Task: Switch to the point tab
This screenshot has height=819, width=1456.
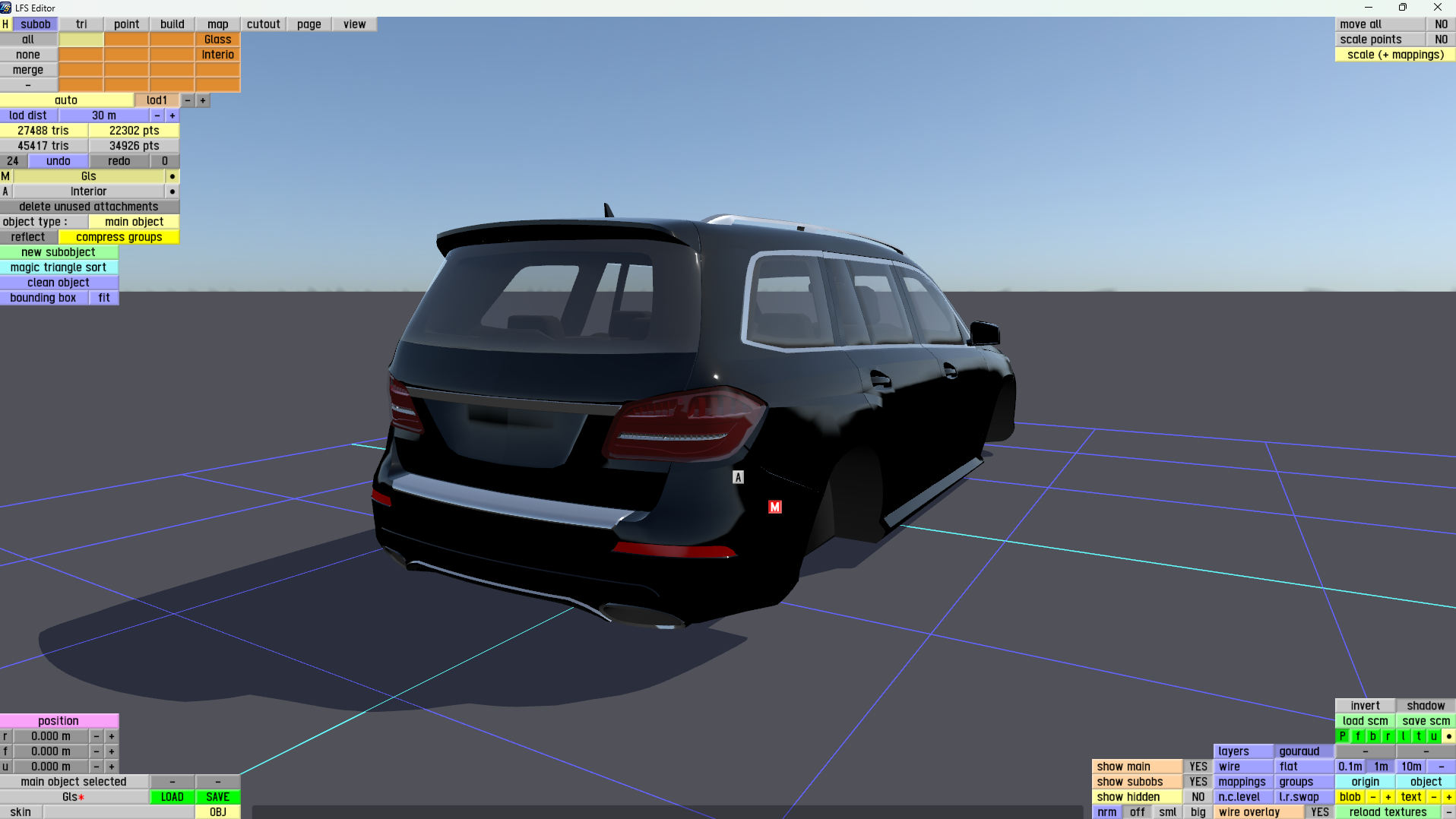Action: [127, 24]
